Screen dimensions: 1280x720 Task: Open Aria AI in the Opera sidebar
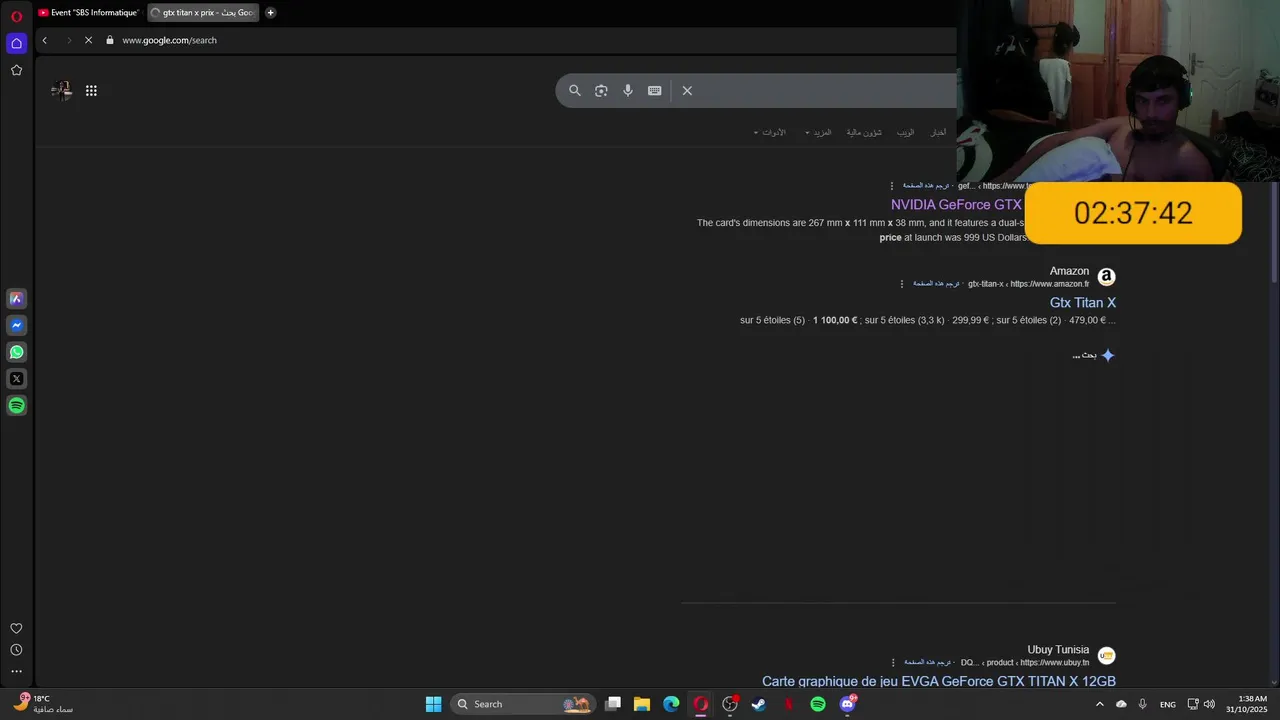16,298
